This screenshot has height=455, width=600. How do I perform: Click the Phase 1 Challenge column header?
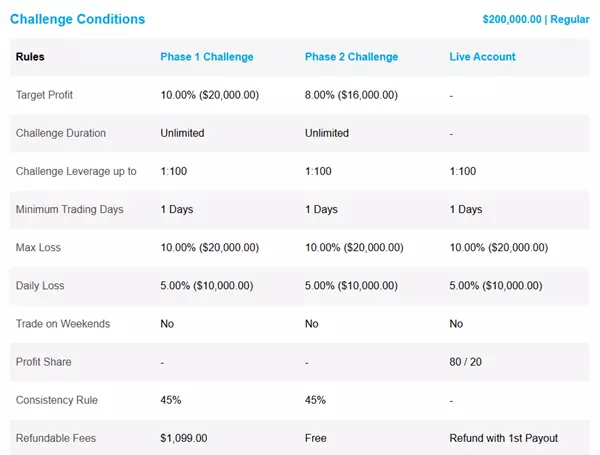click(207, 57)
